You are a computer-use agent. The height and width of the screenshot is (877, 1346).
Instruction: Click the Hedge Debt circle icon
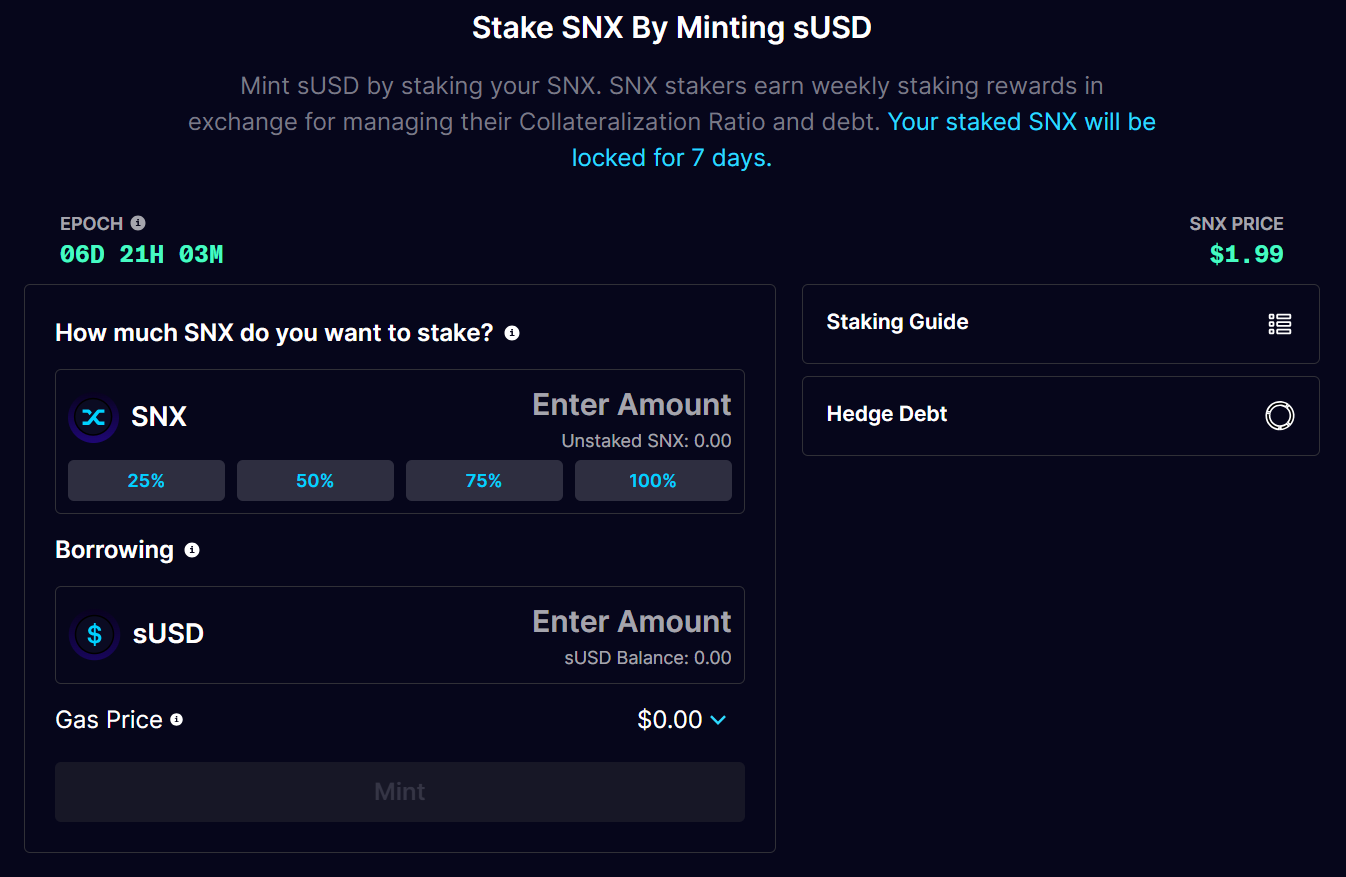[x=1279, y=415]
